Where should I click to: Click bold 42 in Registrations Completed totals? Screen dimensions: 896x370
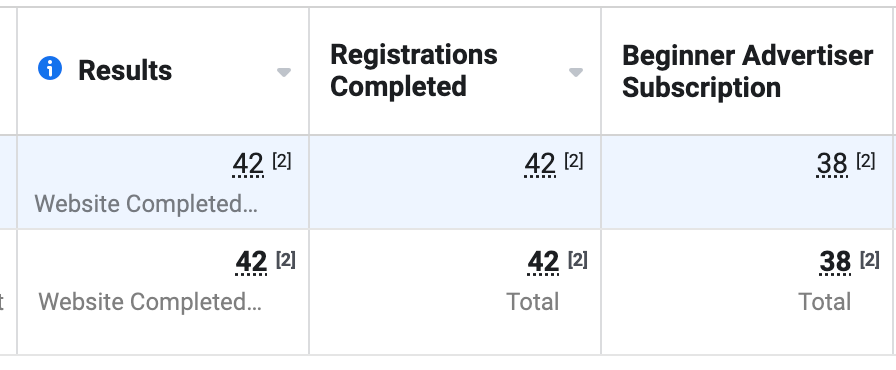(543, 263)
